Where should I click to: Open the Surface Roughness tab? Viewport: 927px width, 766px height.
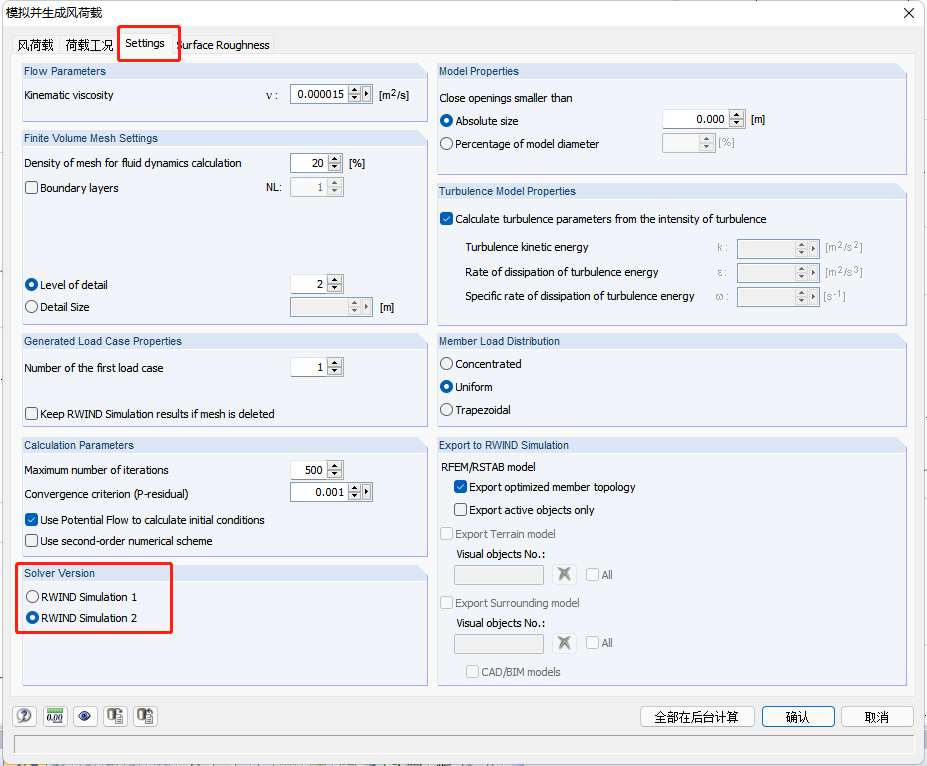pos(223,45)
